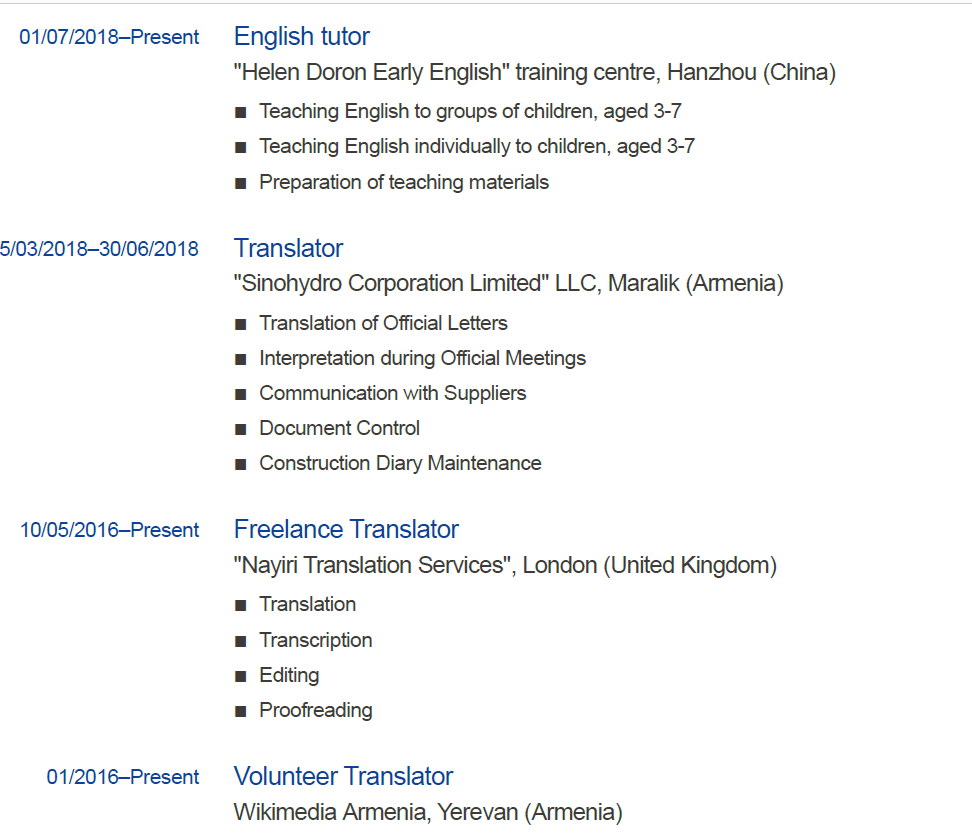Image resolution: width=972 pixels, height=838 pixels.
Task: Click "Interpretation during Official Meetings" item
Action: pos(422,358)
